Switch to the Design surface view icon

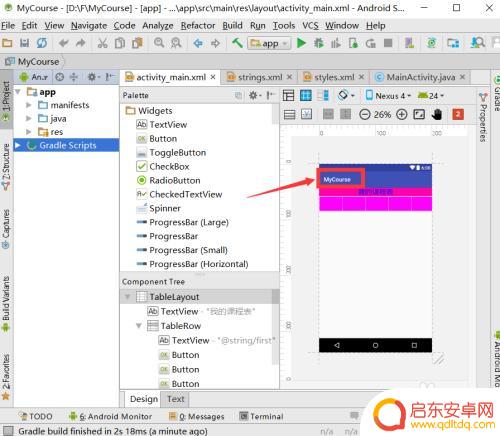(288, 96)
